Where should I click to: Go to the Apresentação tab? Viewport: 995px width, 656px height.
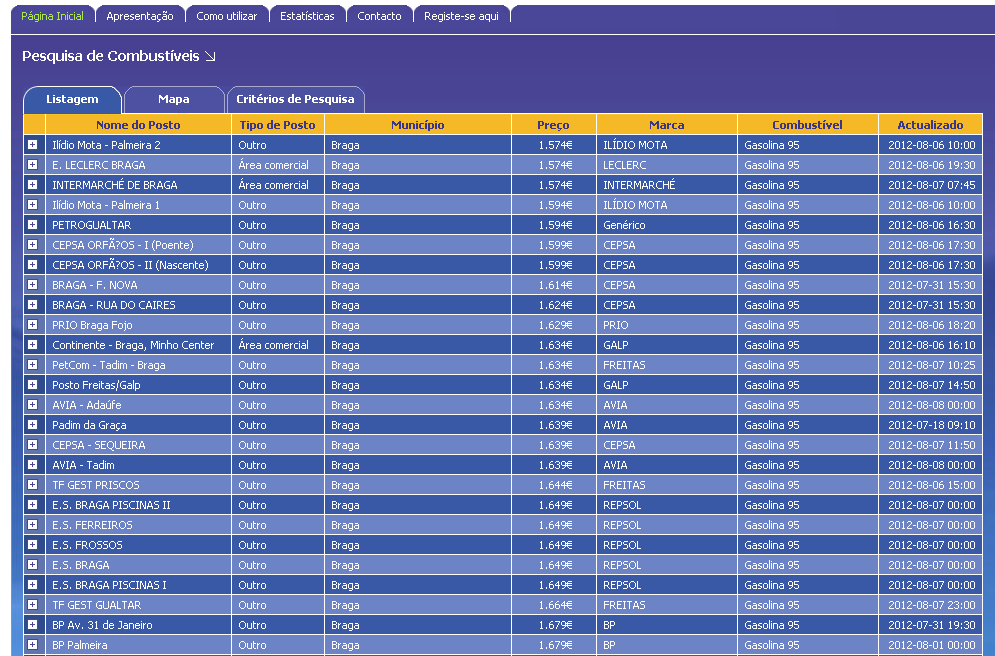(x=140, y=16)
